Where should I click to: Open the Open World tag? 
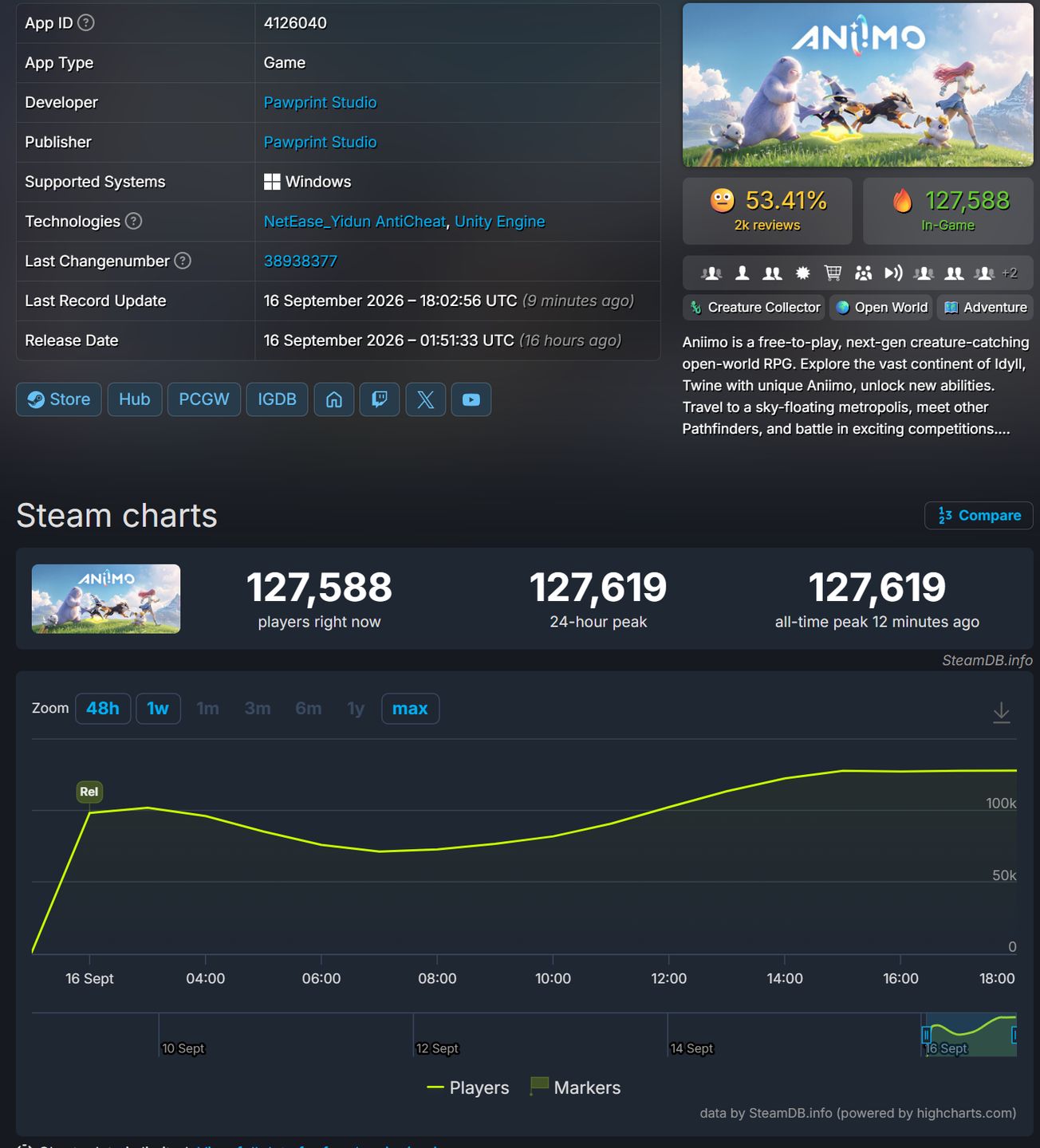(x=881, y=308)
